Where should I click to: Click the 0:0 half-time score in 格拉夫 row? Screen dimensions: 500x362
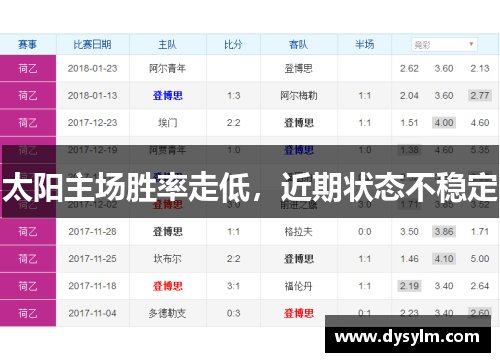(364, 231)
